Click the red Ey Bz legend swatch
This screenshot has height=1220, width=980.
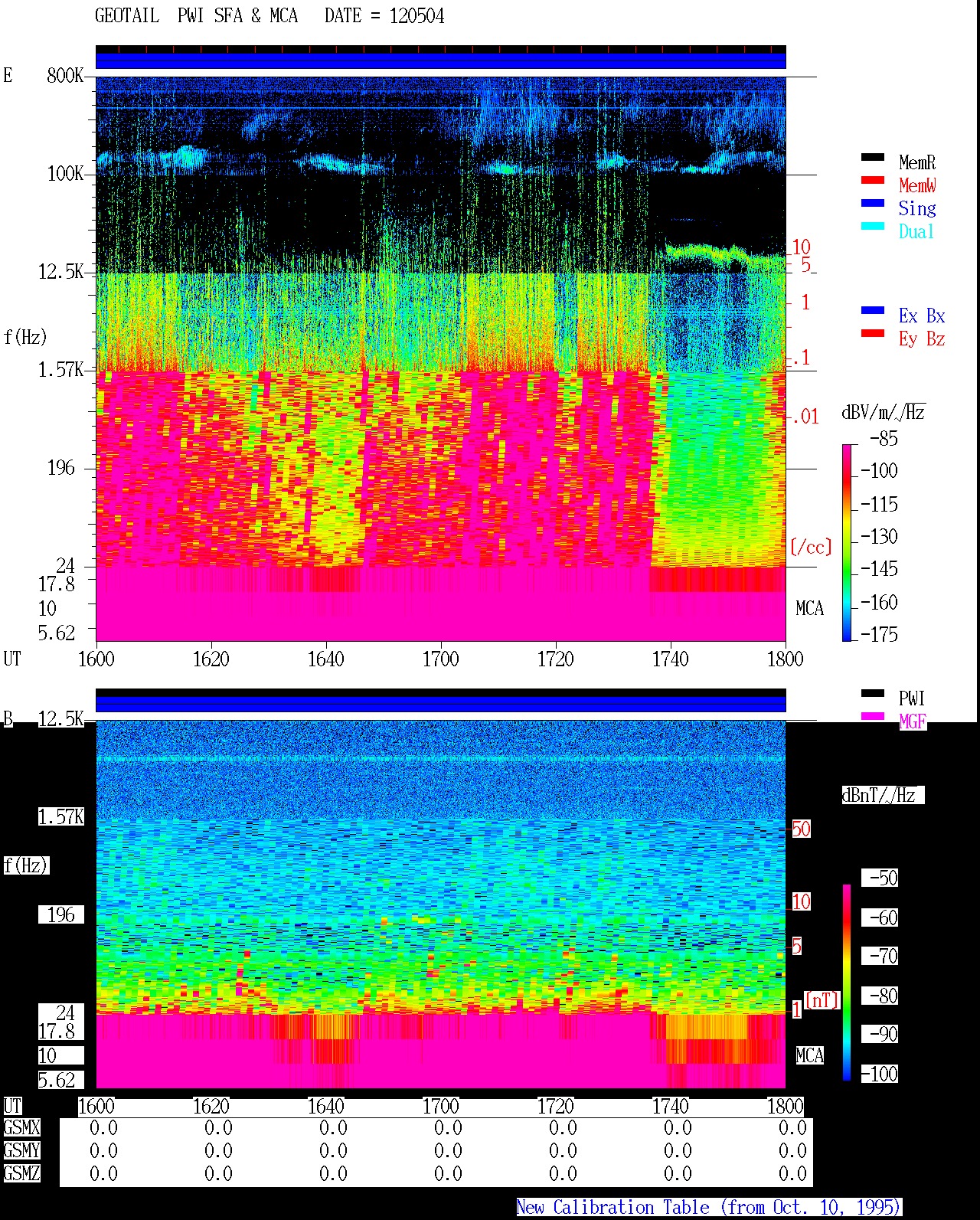tap(873, 333)
